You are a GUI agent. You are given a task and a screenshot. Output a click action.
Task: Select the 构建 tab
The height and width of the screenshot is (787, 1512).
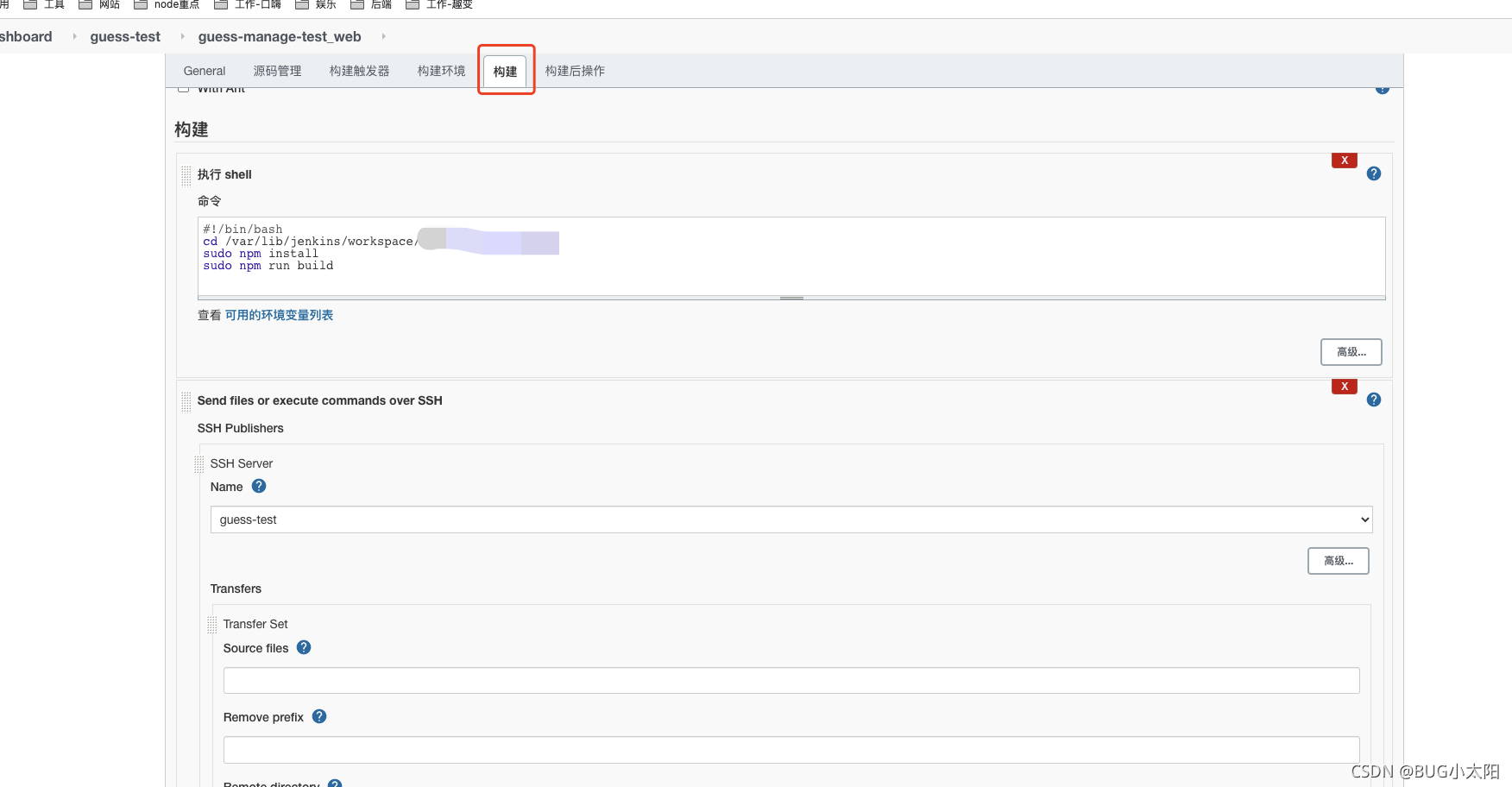(x=506, y=72)
